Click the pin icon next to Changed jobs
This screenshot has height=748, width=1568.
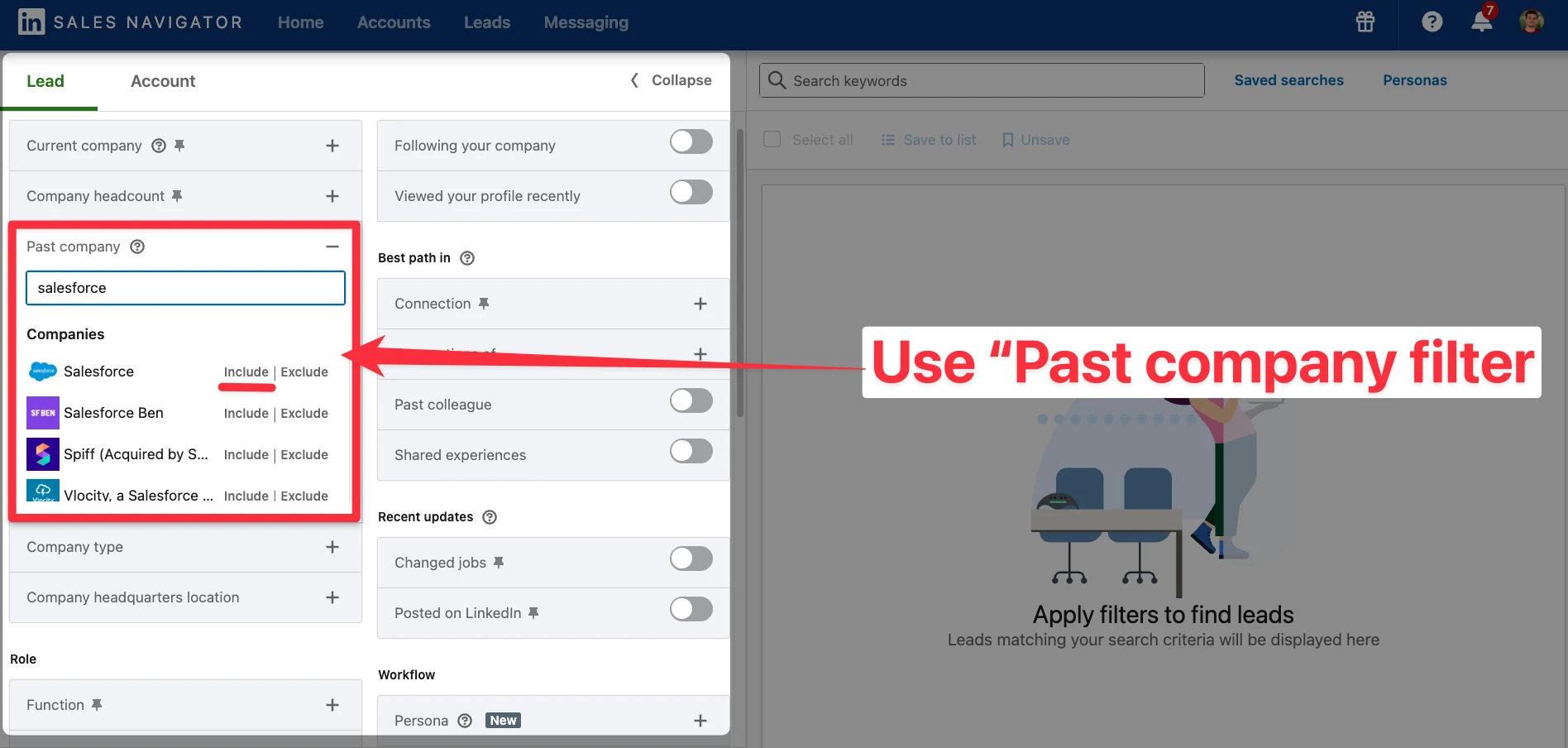coord(499,563)
